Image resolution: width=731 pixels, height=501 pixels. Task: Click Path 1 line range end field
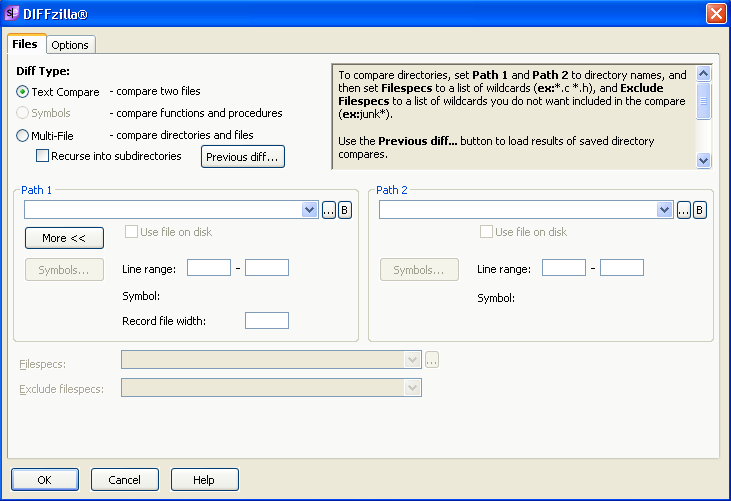point(267,268)
